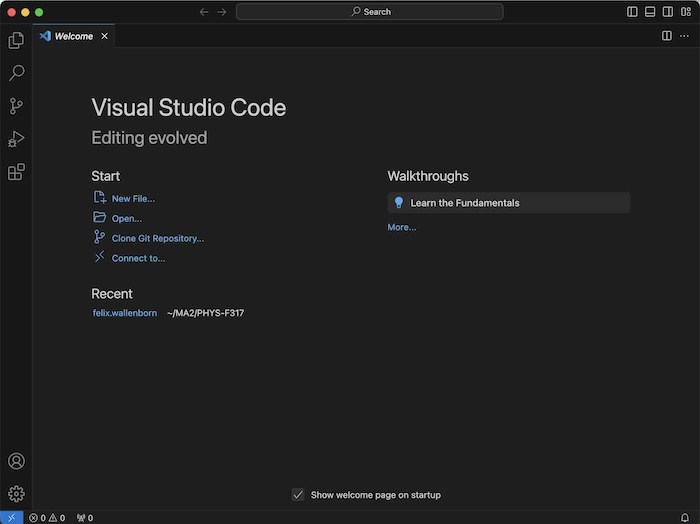Open the Extensions view
This screenshot has width=700, height=524.
point(16,172)
